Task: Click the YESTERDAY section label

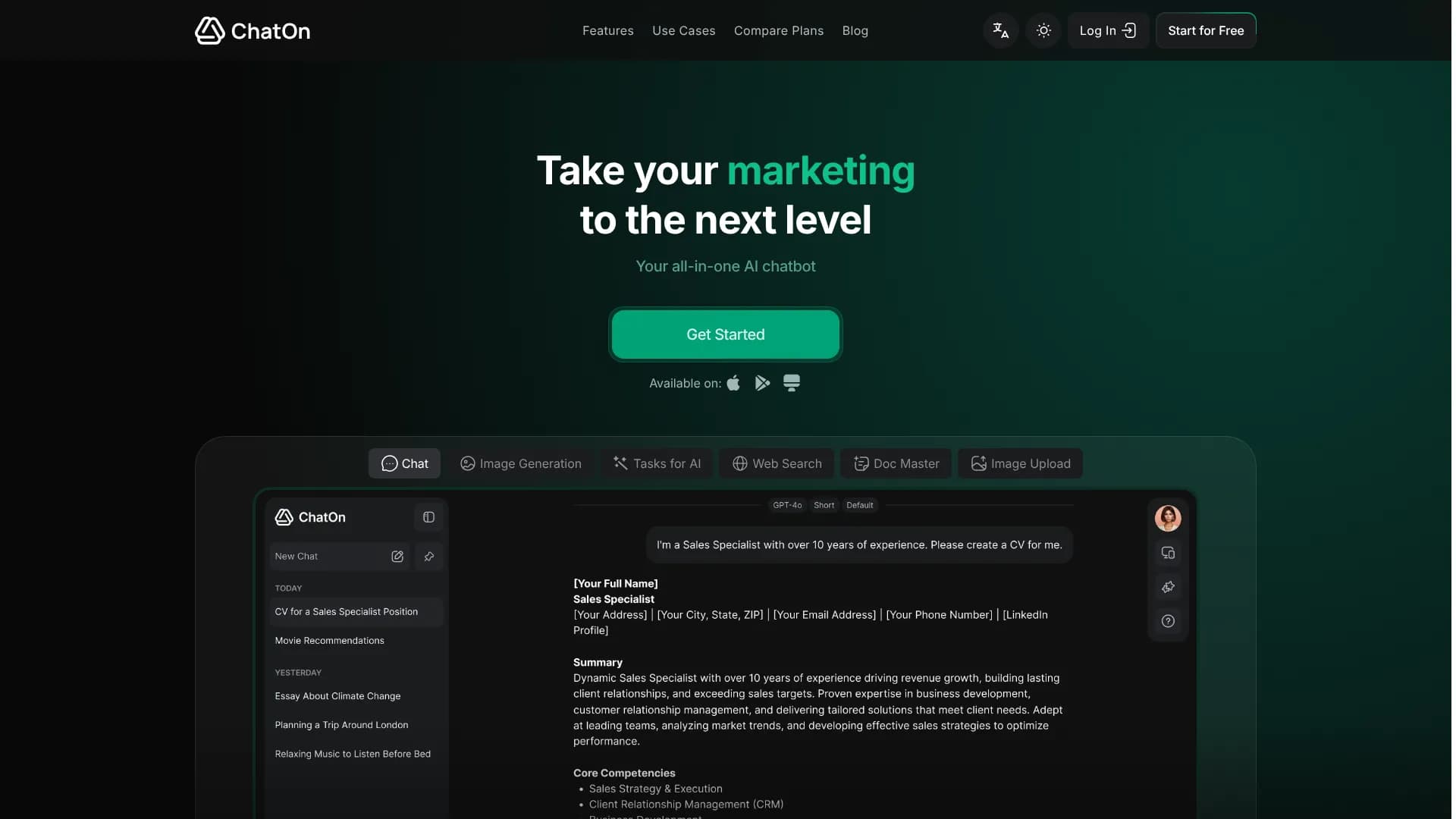Action: click(298, 673)
